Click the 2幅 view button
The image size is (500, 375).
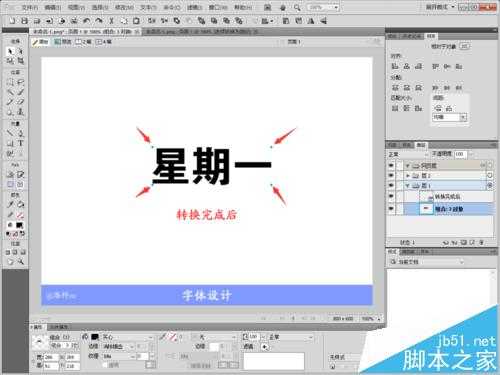[x=84, y=42]
